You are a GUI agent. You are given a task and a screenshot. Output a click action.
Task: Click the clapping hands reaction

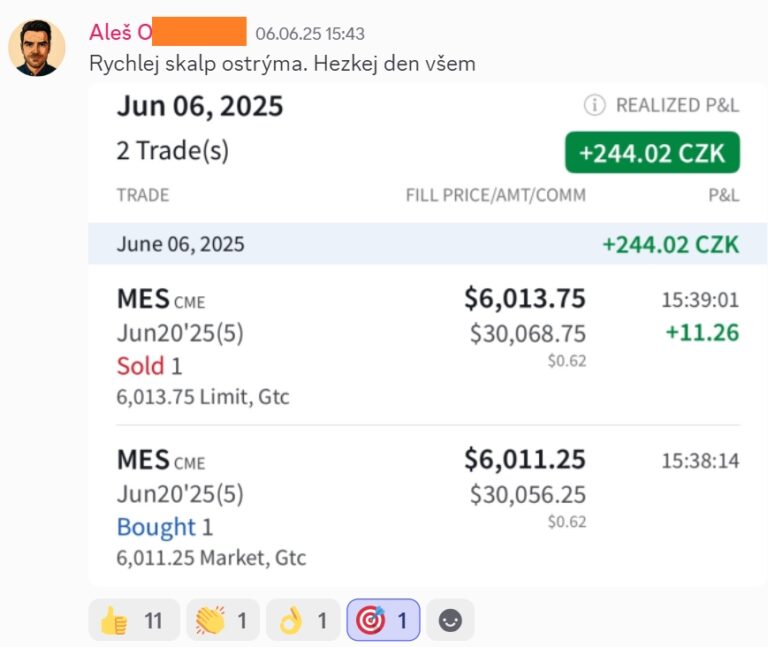click(x=223, y=620)
